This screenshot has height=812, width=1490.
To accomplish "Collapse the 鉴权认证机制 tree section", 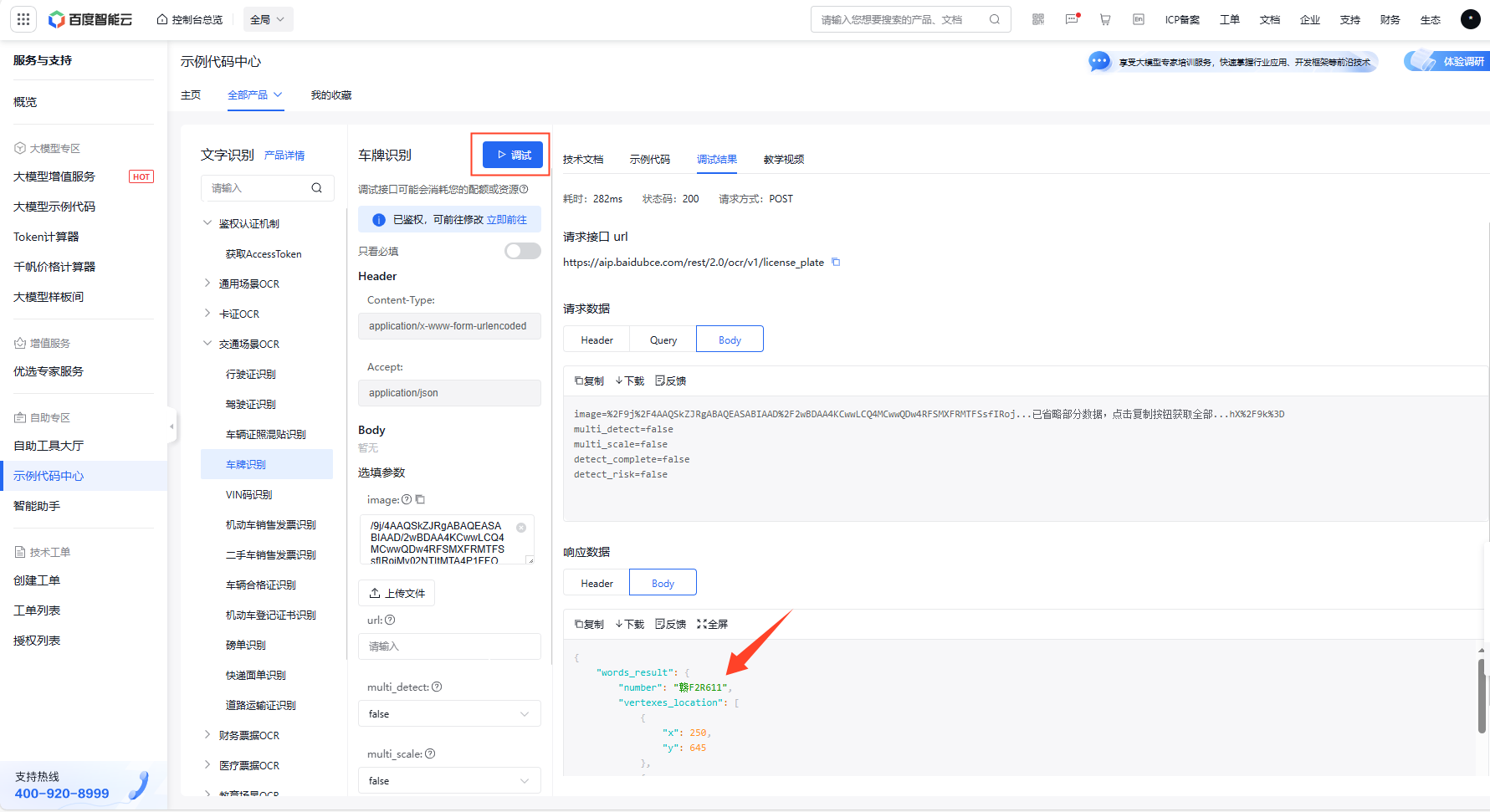I will pos(207,223).
